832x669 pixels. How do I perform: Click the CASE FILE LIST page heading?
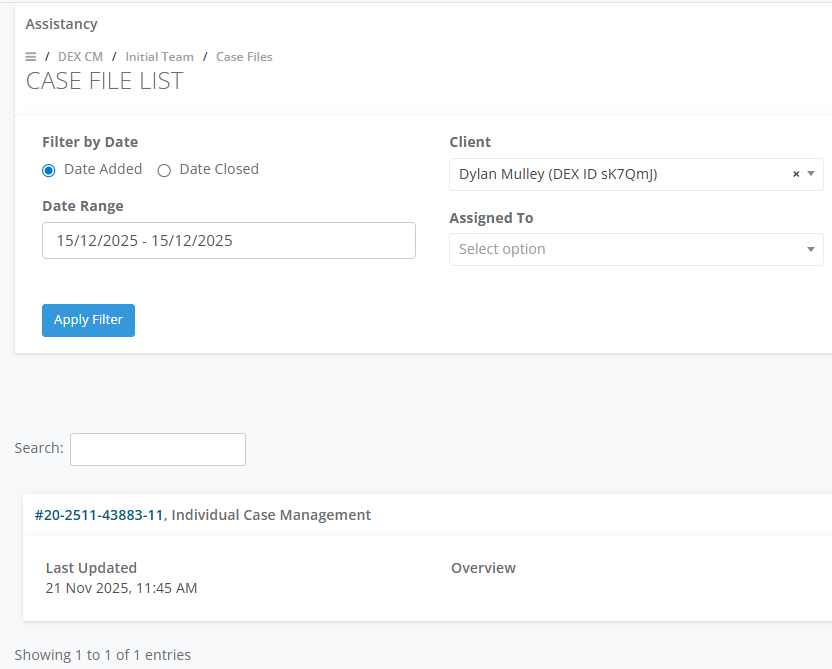pos(105,82)
